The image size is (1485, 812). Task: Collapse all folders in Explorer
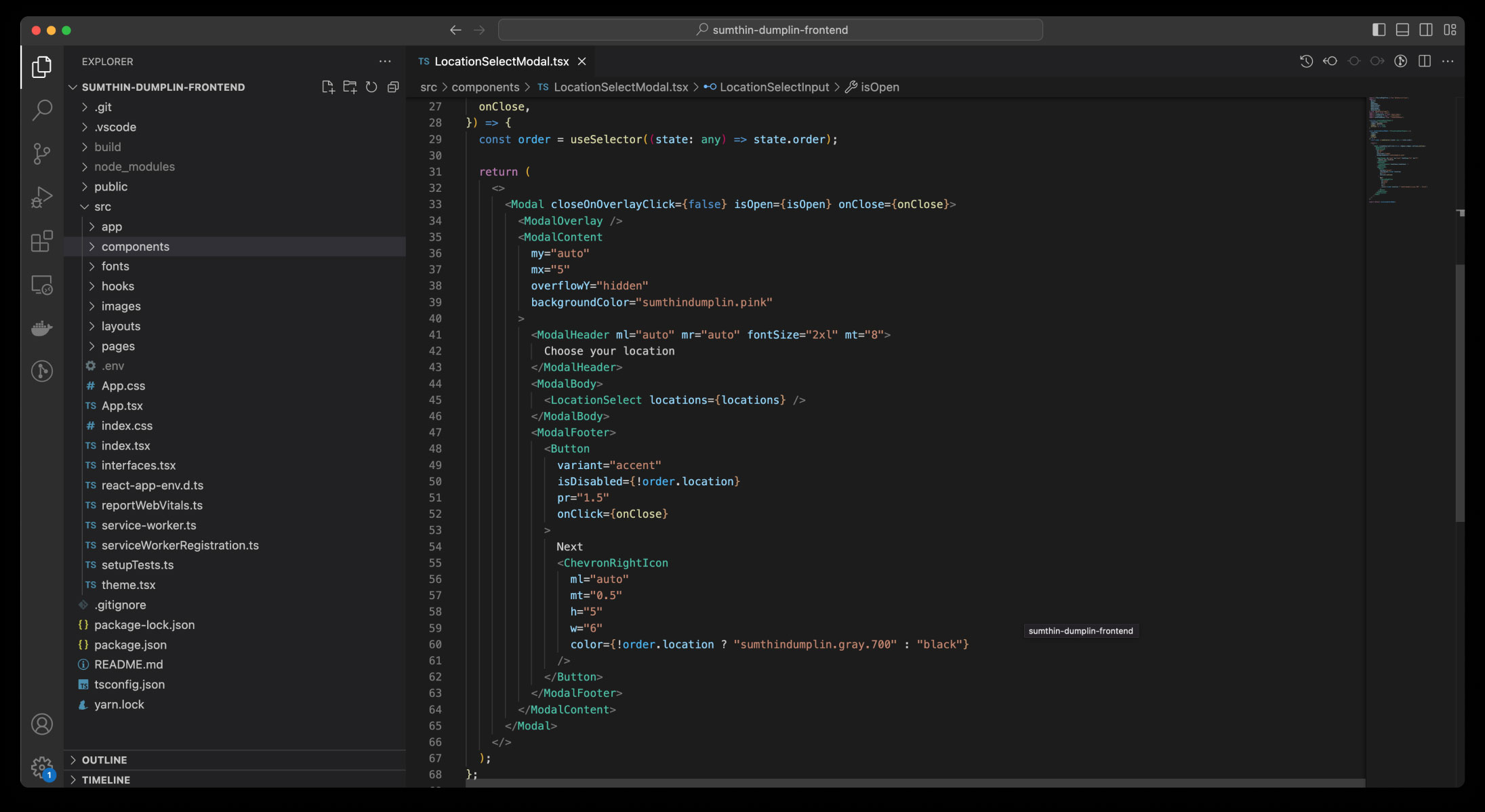tap(393, 87)
